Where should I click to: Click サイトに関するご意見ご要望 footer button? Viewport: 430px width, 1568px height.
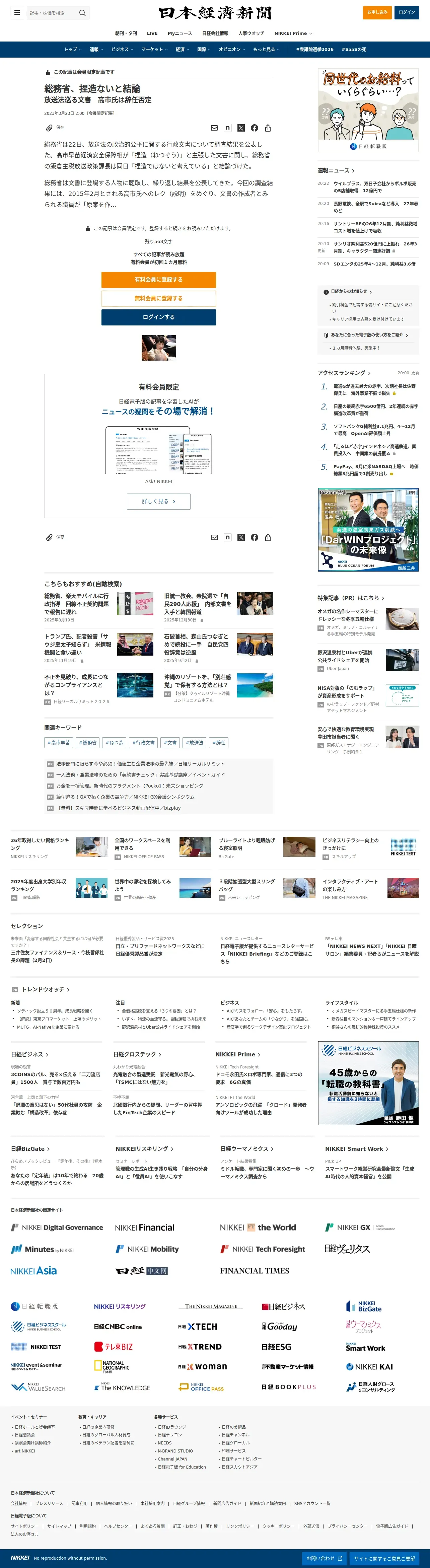[384, 1558]
